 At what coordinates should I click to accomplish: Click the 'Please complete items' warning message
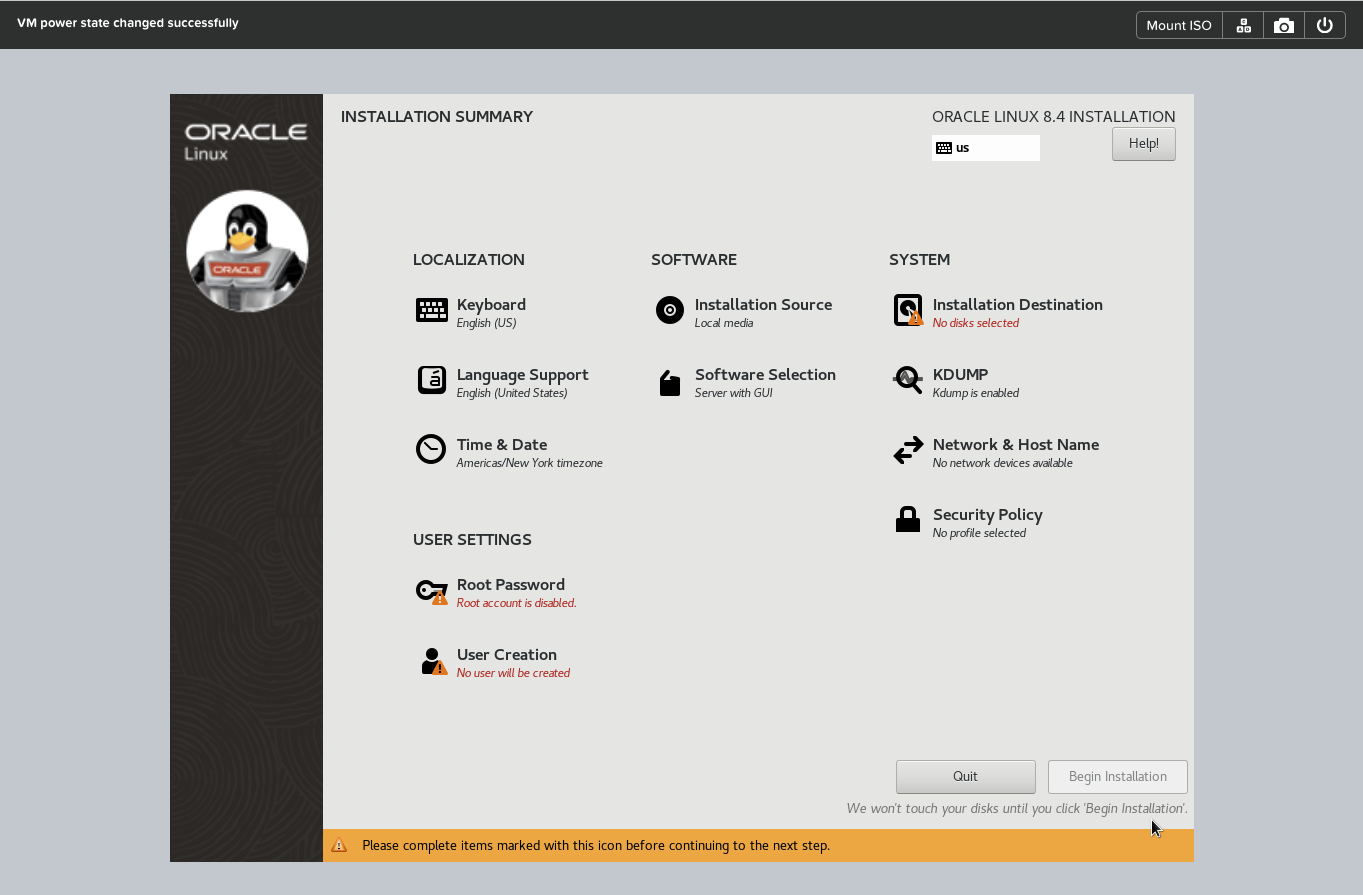(x=596, y=845)
